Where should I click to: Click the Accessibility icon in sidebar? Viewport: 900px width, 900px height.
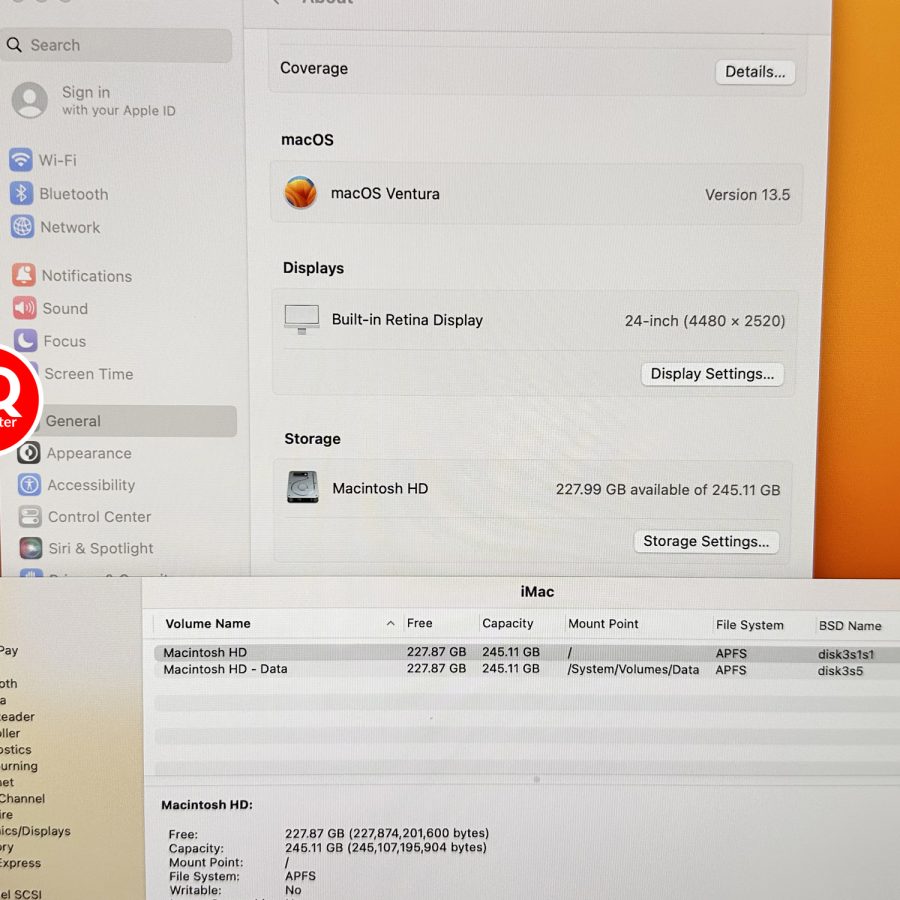pyautogui.click(x=29, y=485)
